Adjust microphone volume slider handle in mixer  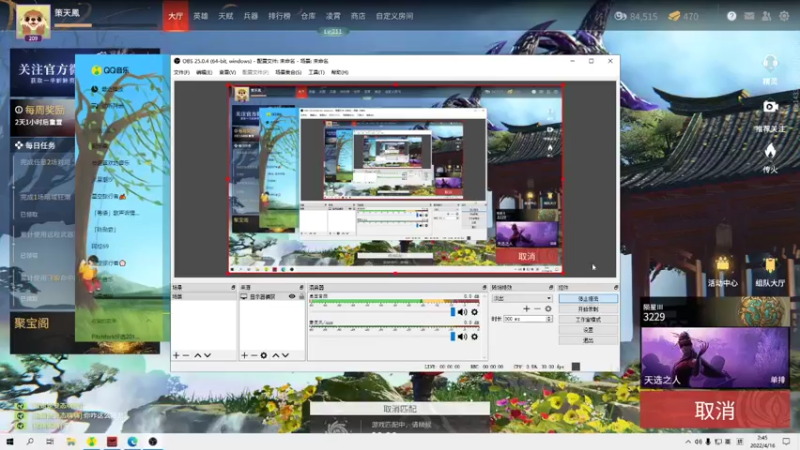(x=453, y=337)
